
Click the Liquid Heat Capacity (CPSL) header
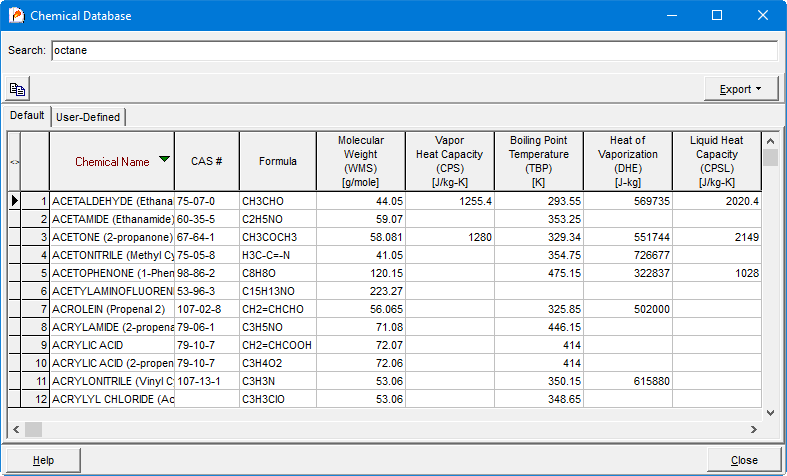click(717, 162)
